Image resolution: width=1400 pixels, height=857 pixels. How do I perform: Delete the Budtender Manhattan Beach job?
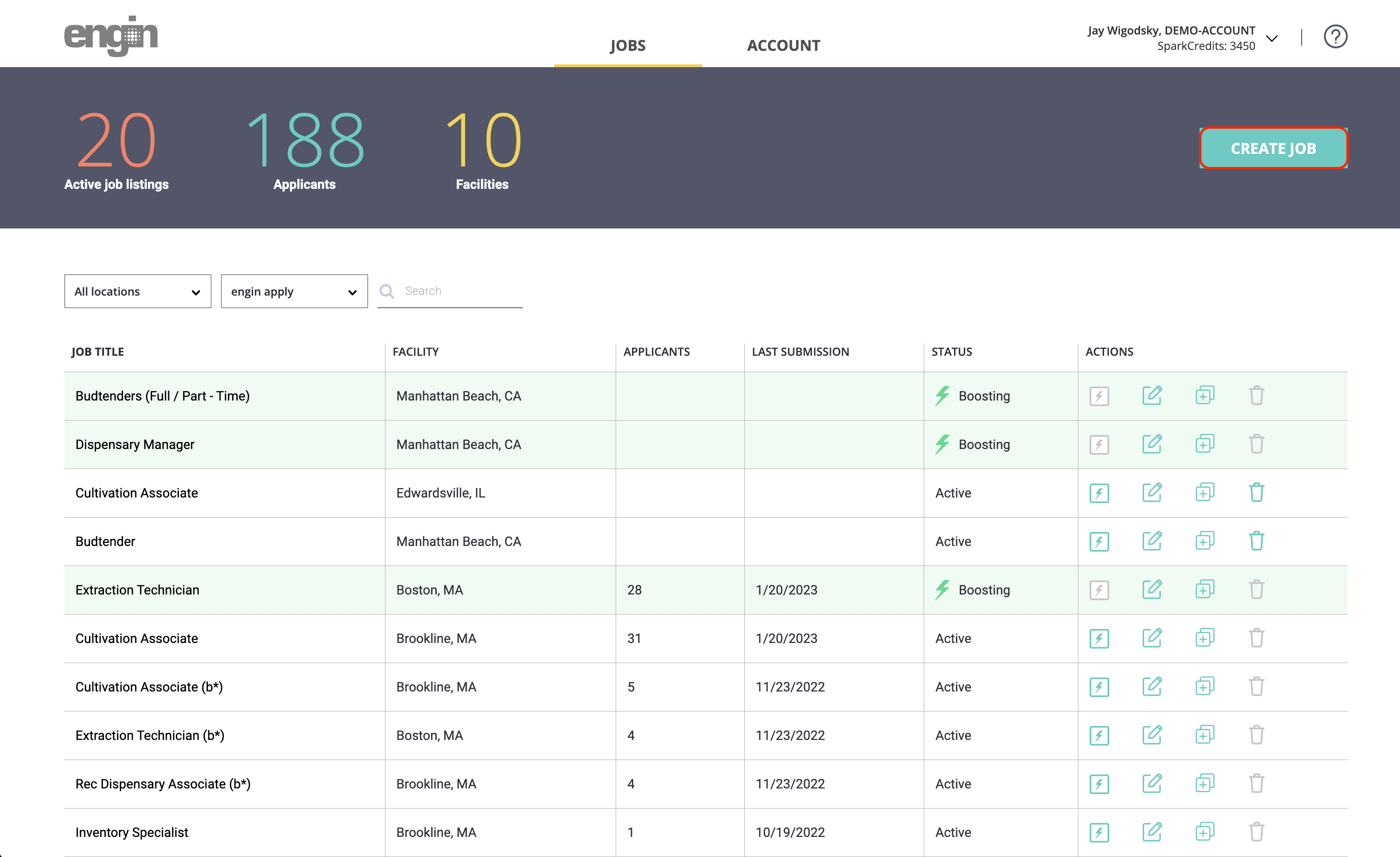click(x=1256, y=541)
